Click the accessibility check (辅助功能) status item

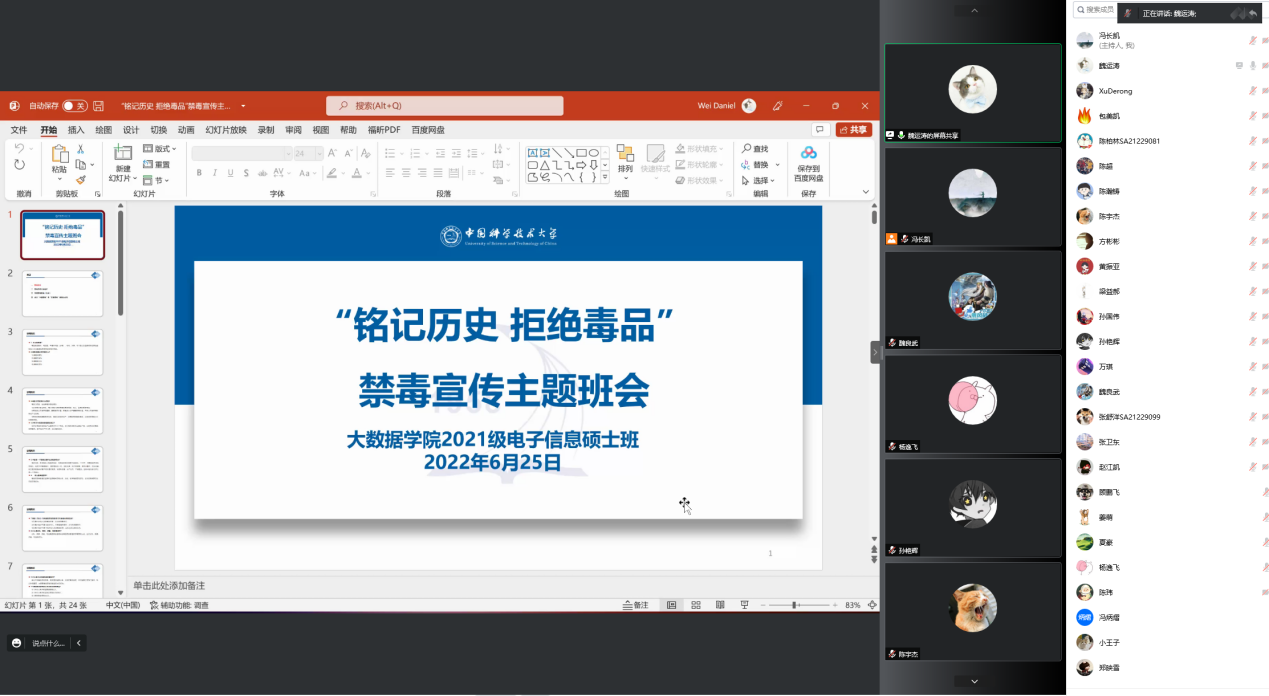tap(179, 605)
